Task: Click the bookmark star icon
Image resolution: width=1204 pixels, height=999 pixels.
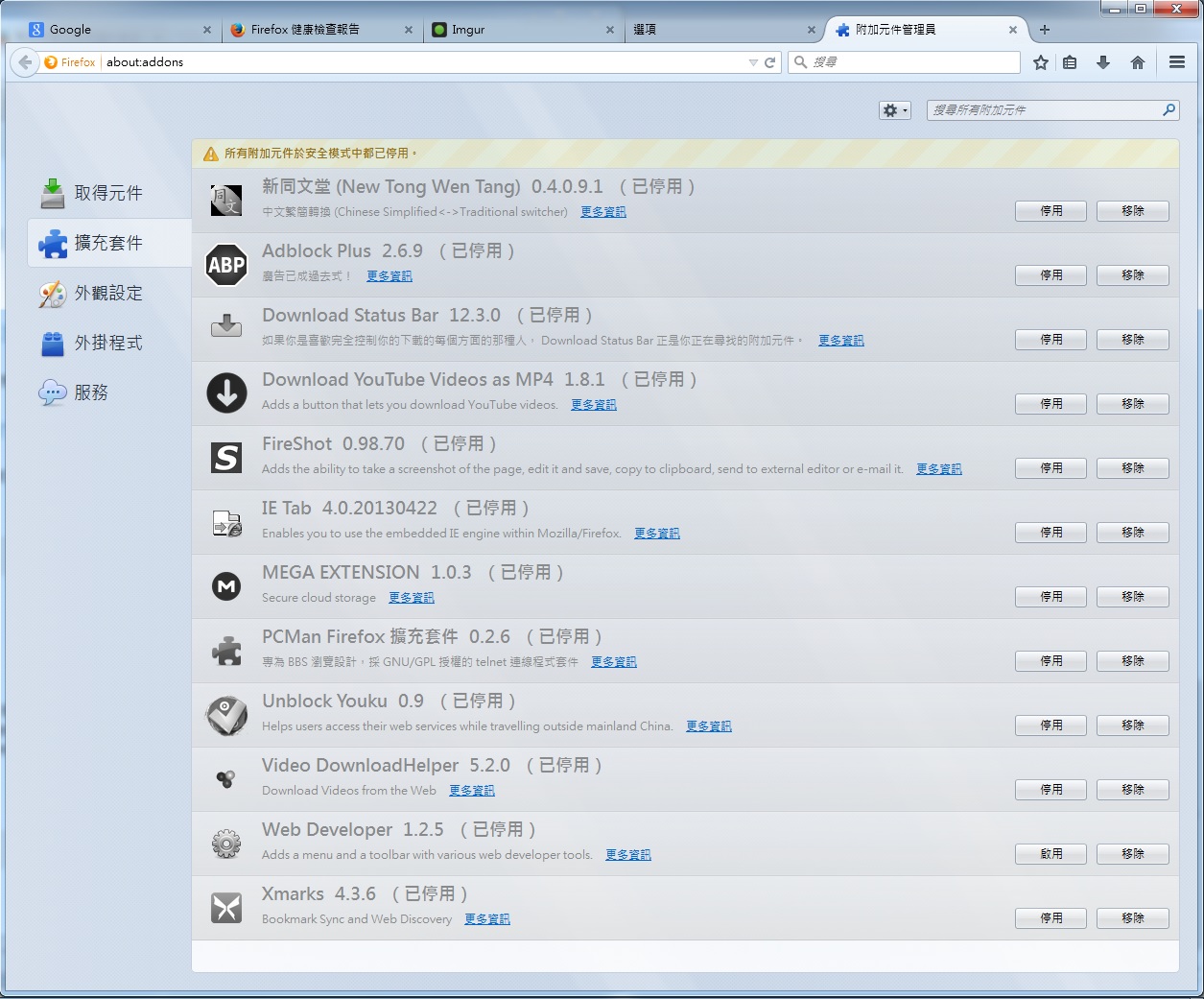Action: point(1041,62)
